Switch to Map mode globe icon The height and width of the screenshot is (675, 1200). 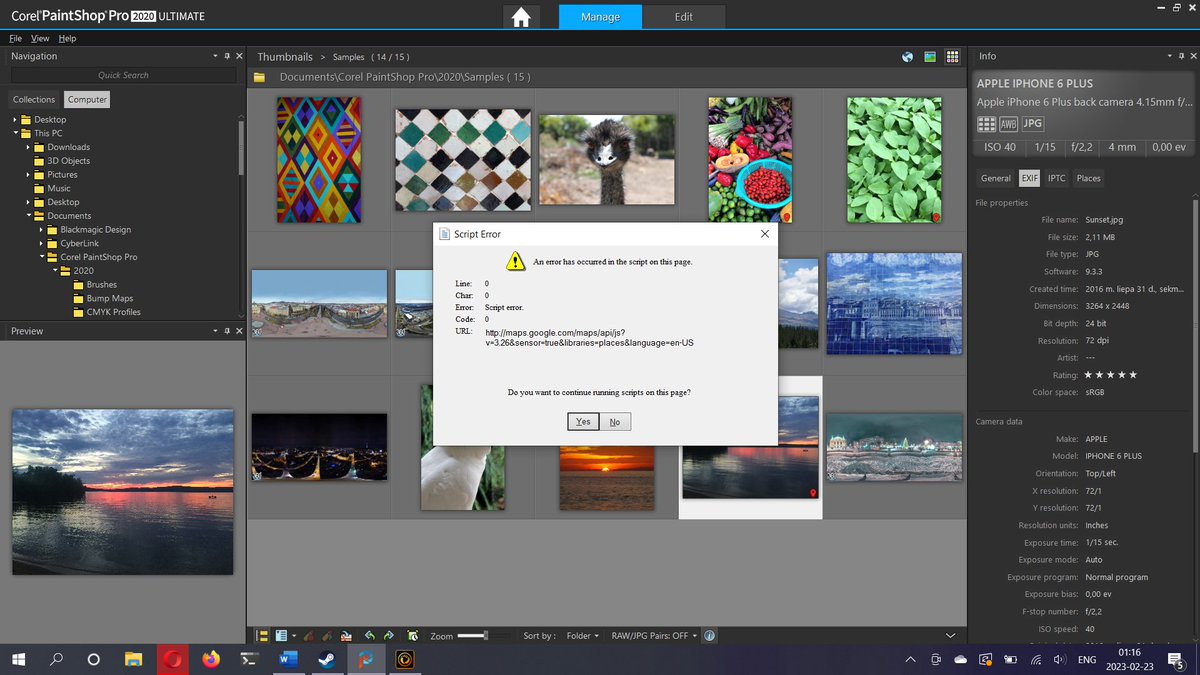coord(907,57)
